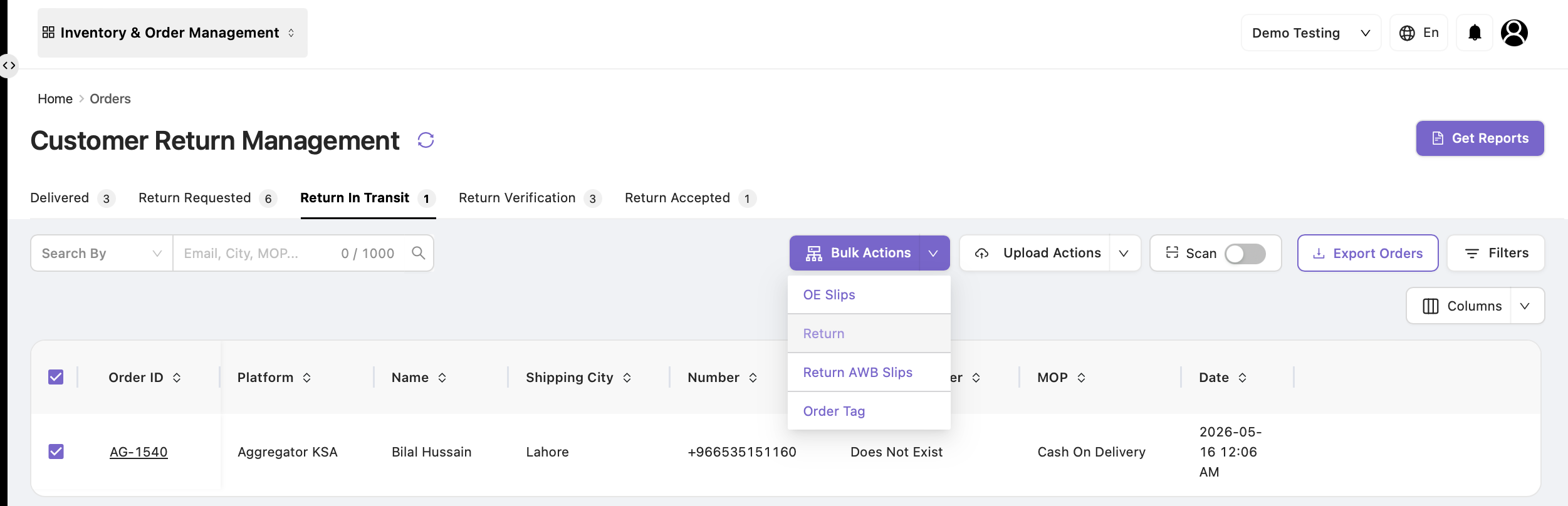
Task: Open the user profile avatar
Action: tap(1514, 33)
